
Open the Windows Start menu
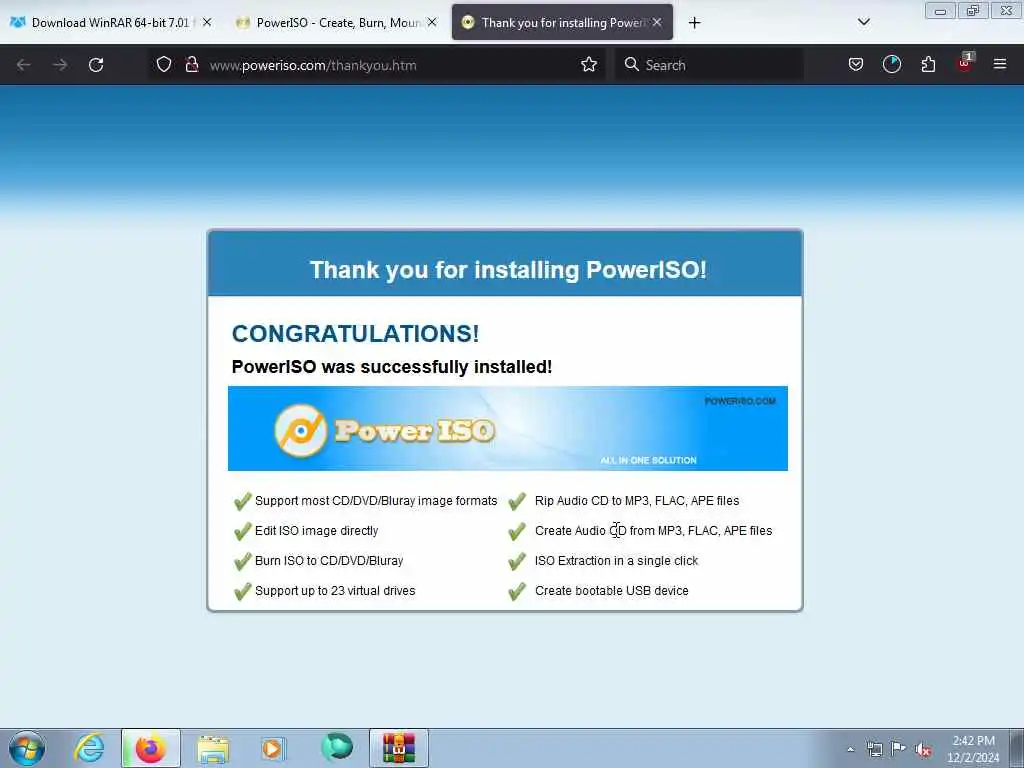click(27, 748)
